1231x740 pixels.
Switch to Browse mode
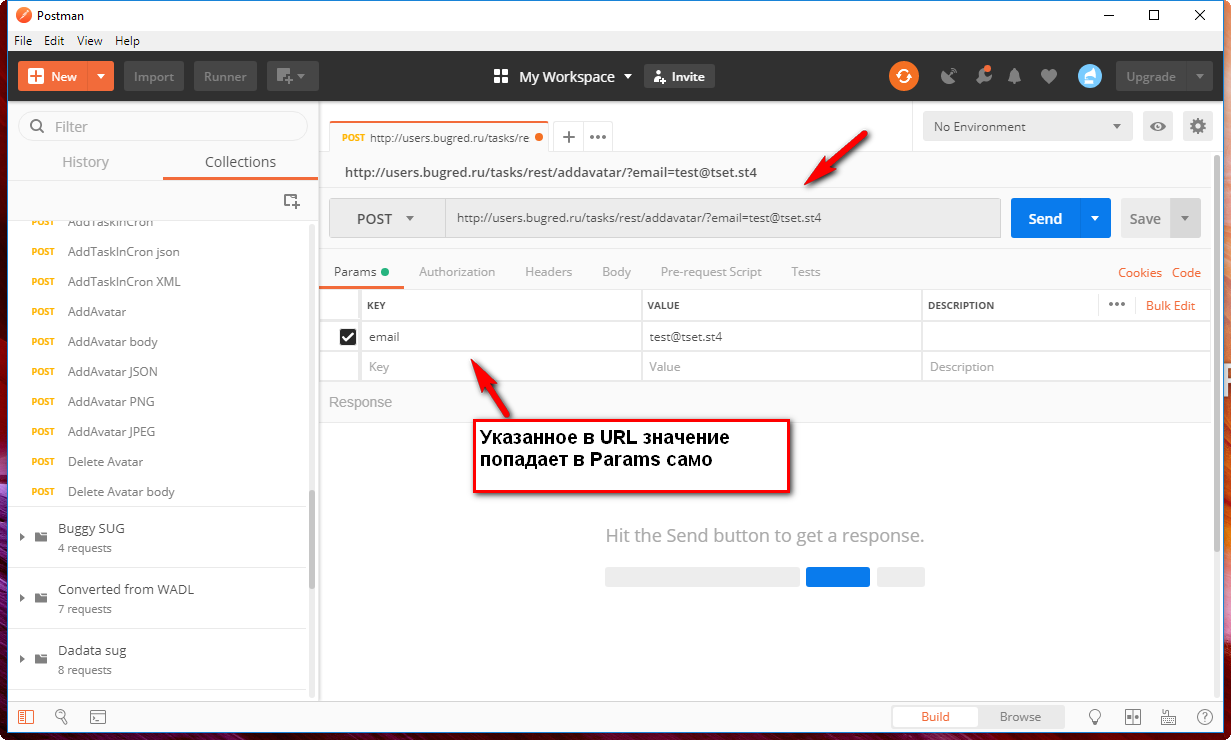pos(1020,716)
